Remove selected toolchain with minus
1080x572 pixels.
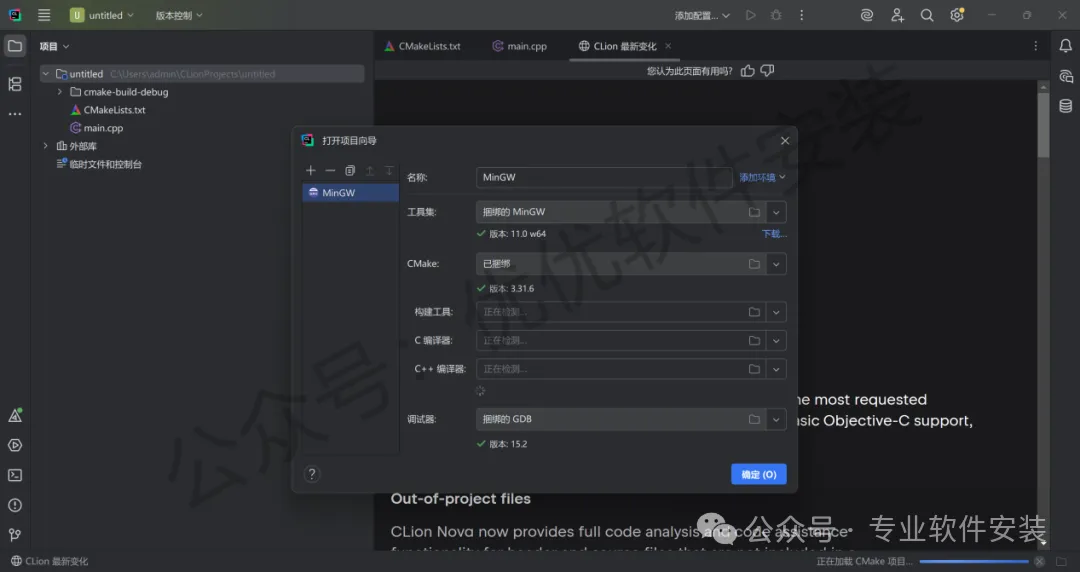[x=331, y=170]
